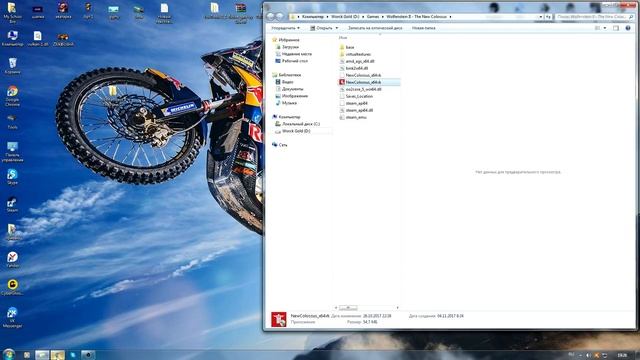The width and height of the screenshot is (640, 360).
Task: Open camera-like app in taskbar
Action: 88,355
